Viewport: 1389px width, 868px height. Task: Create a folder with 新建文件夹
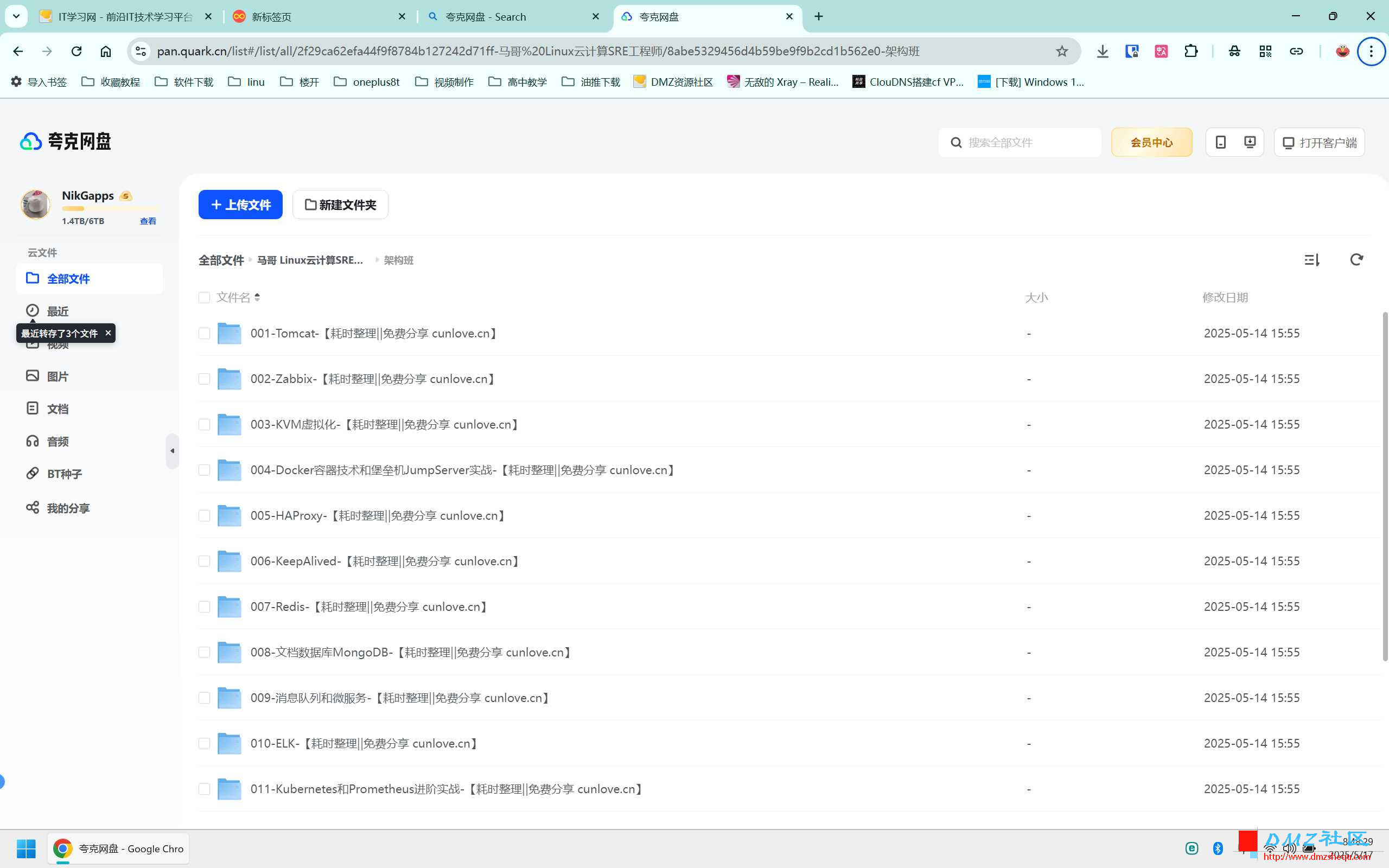tap(340, 205)
